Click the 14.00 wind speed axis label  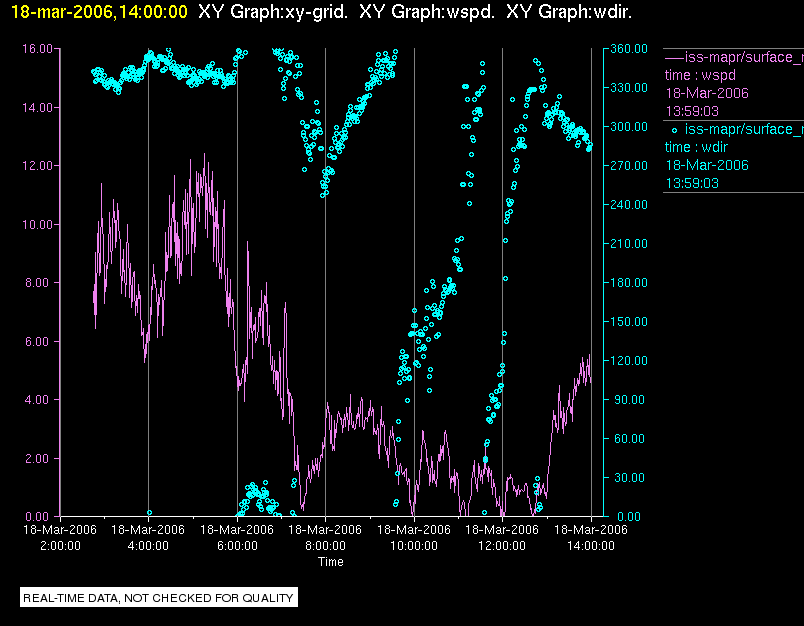click(x=37, y=108)
